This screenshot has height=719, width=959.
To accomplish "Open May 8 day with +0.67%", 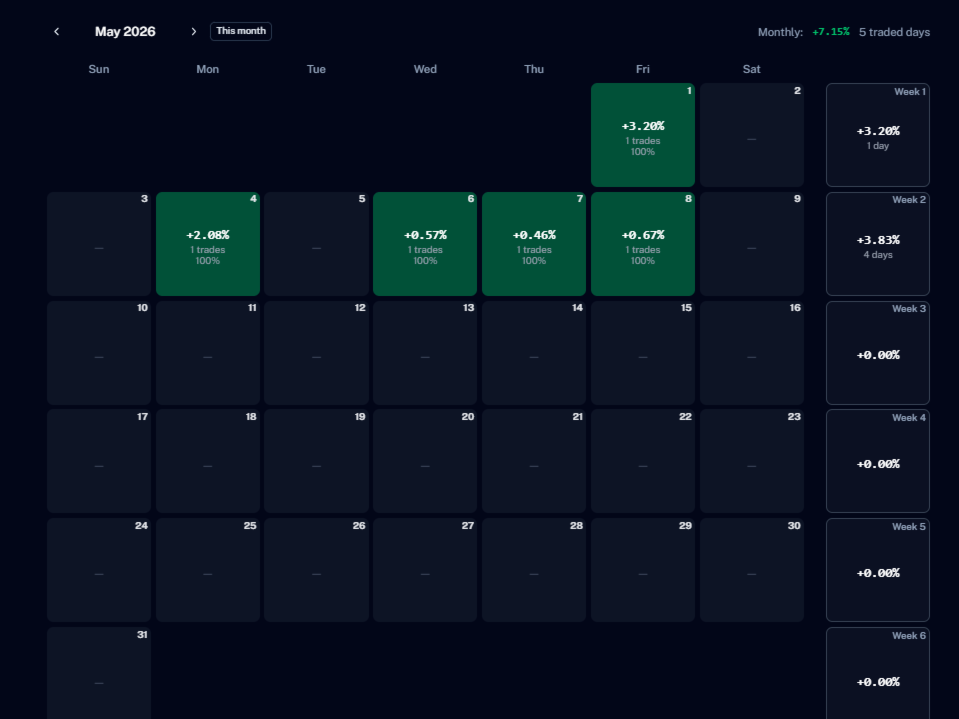I will click(x=643, y=244).
